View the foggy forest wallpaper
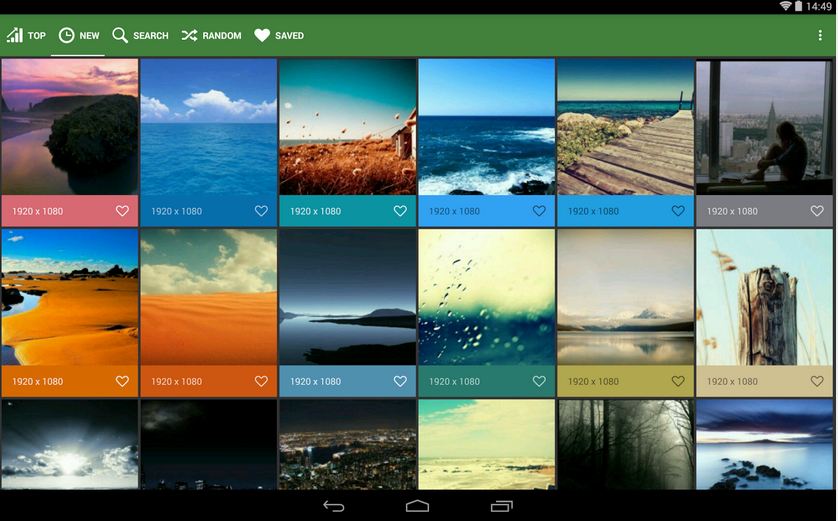The image size is (838, 521). point(625,444)
